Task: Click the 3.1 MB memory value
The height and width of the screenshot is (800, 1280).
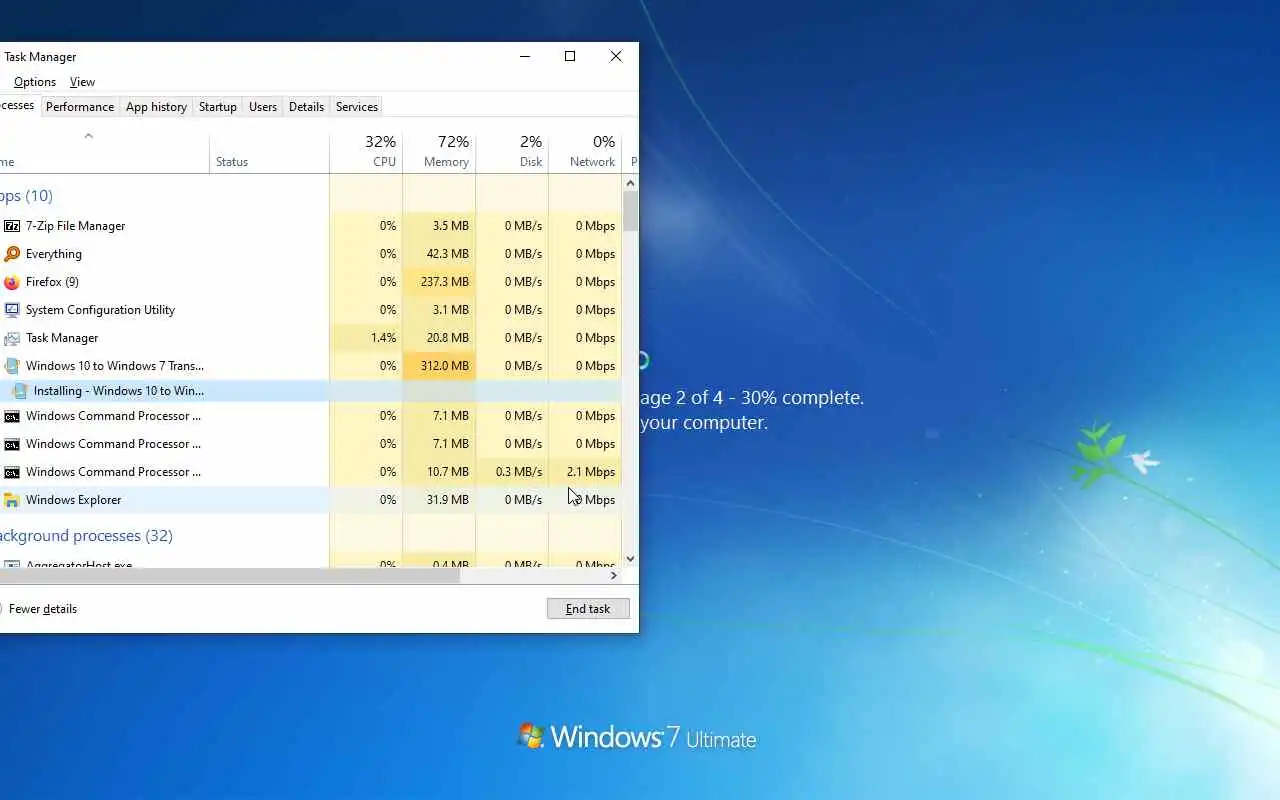Action: pyautogui.click(x=451, y=310)
